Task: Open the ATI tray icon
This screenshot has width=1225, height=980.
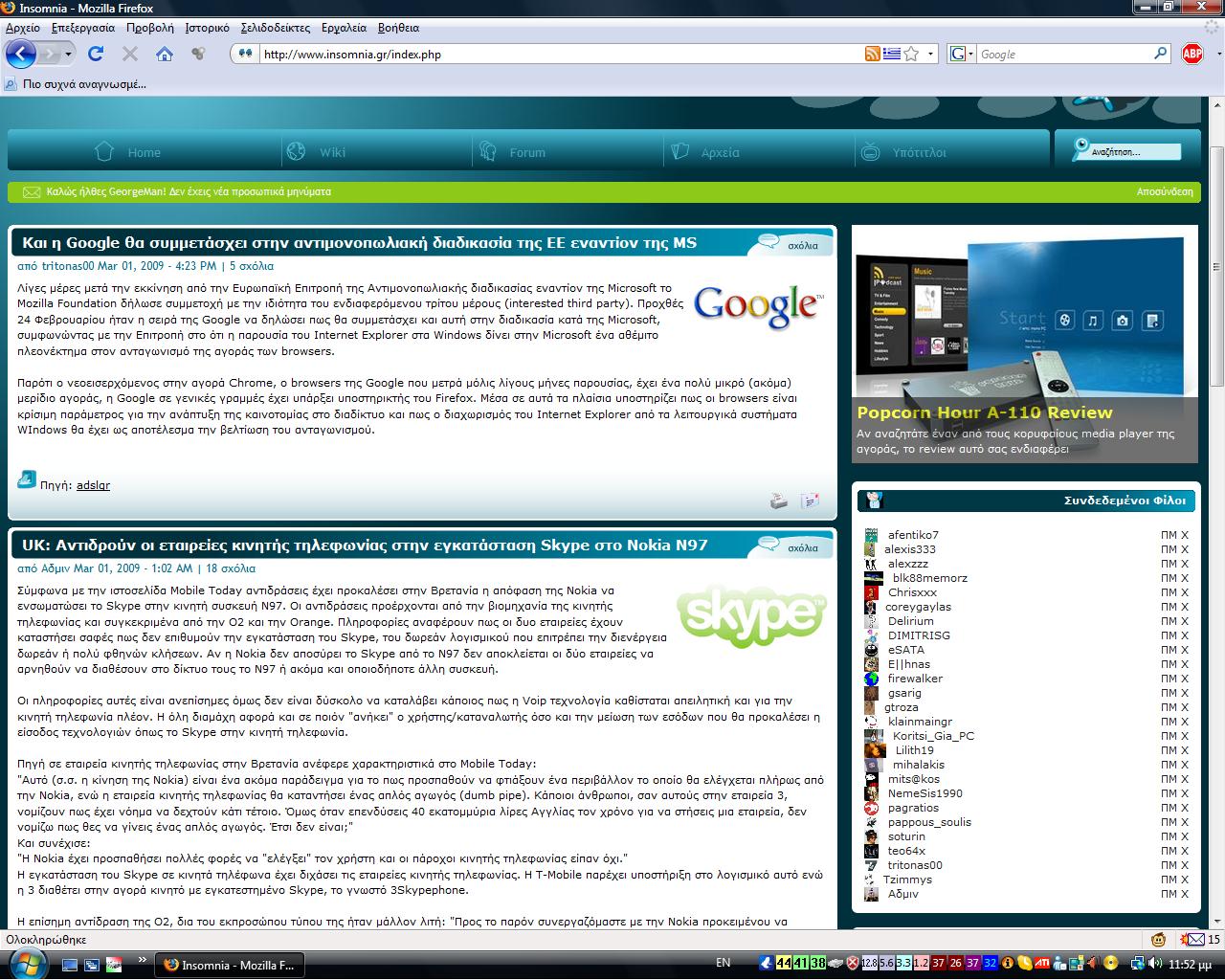Action: (x=1040, y=963)
